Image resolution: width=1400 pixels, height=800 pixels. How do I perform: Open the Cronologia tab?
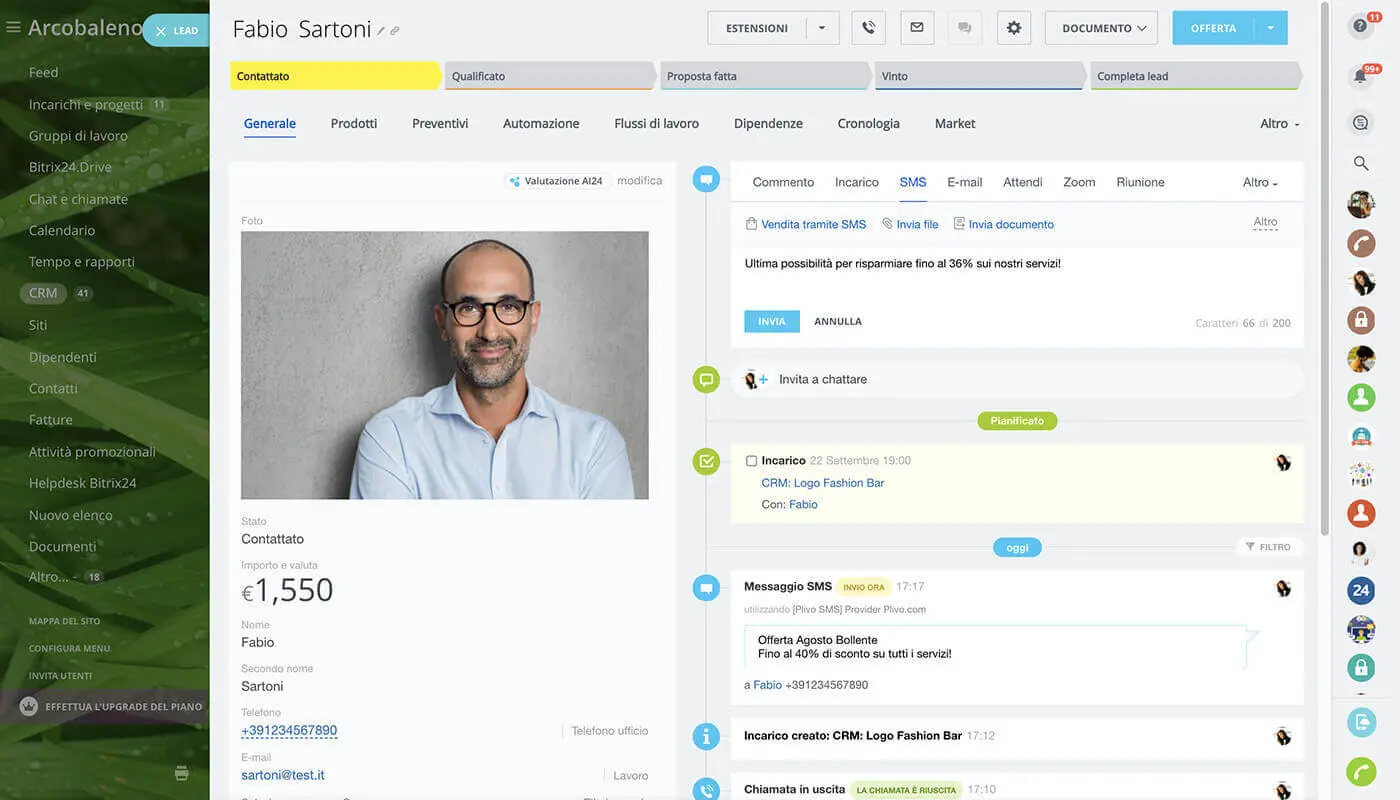[x=869, y=124]
